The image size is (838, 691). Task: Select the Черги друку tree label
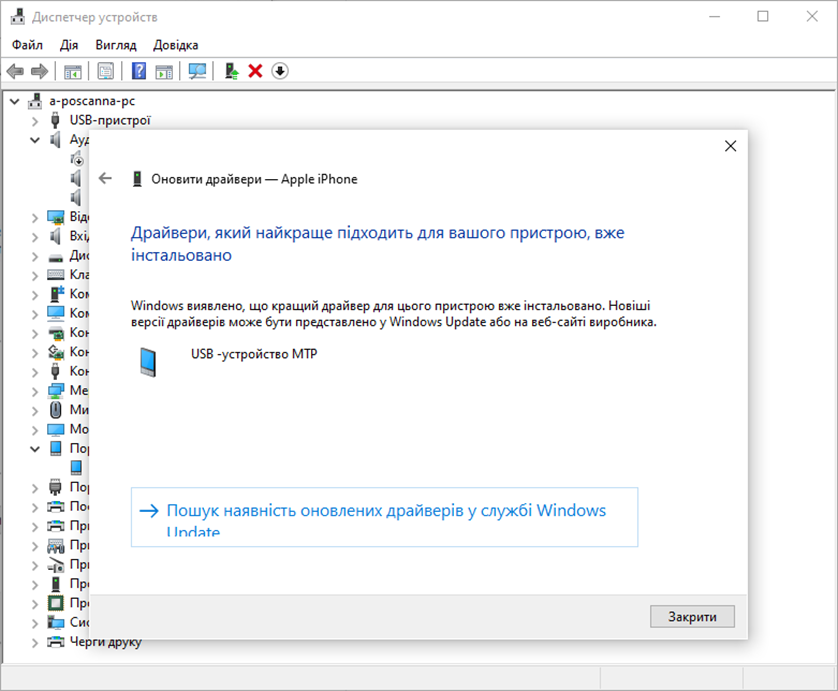point(105,642)
